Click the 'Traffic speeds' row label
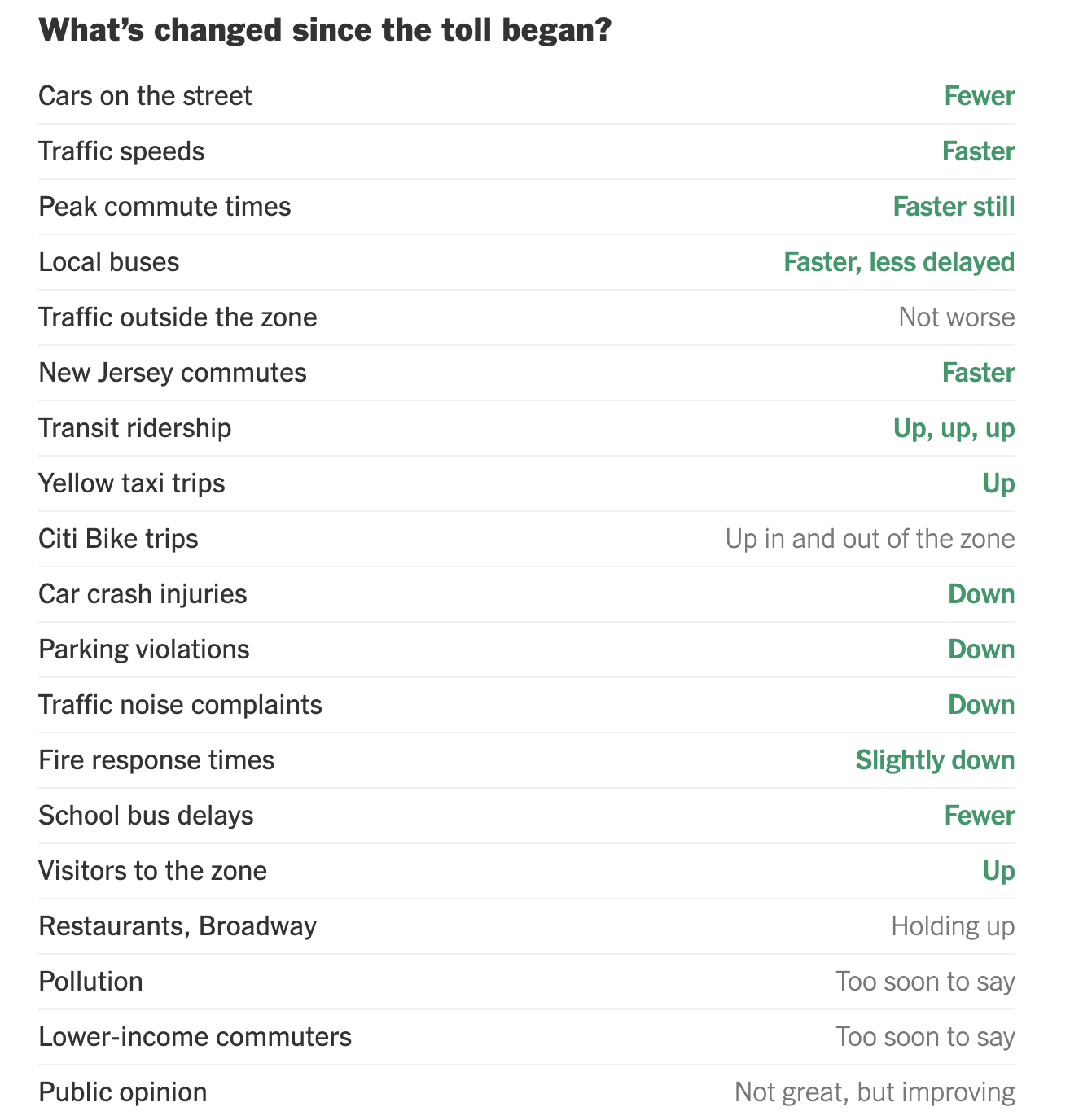Viewport: 1070px width, 1120px height. coord(121,151)
